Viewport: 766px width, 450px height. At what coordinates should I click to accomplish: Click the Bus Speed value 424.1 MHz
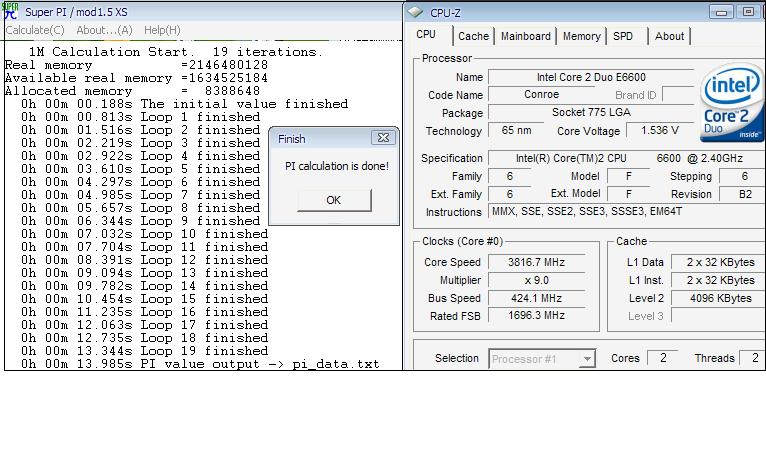coord(536,299)
